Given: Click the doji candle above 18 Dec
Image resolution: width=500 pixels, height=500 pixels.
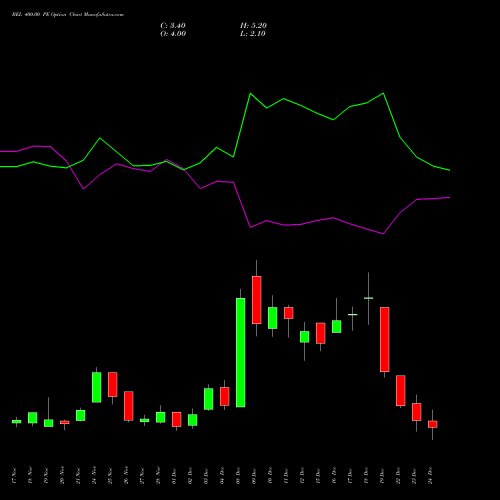Looking at the screenshot, I should tap(369, 298).
